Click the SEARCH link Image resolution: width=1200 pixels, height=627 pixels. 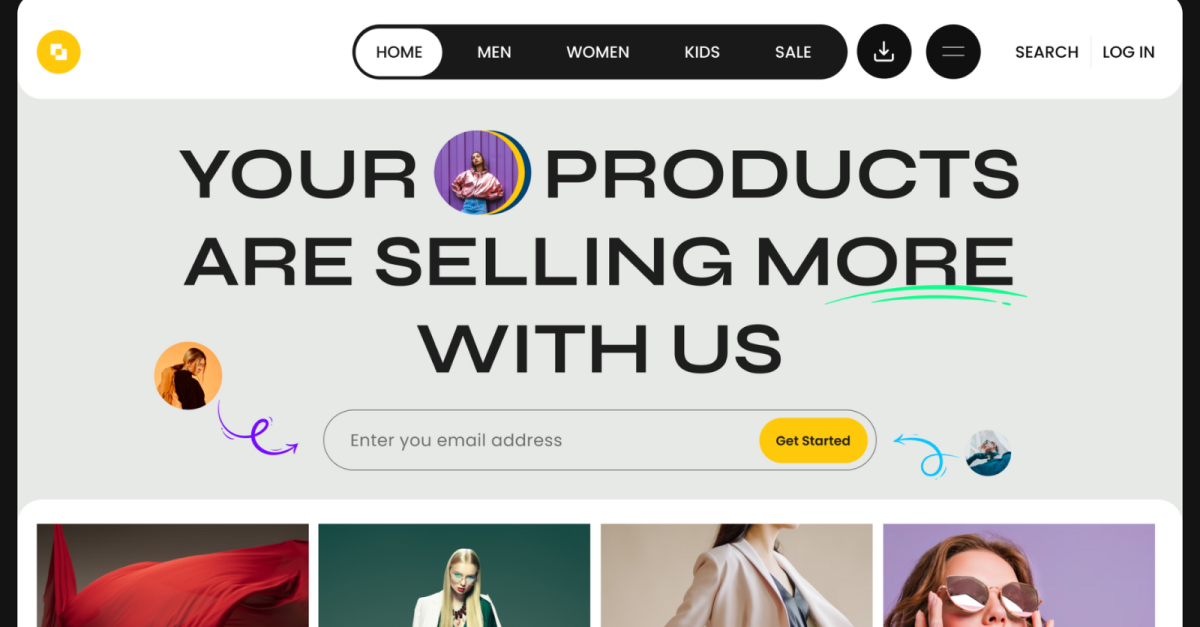pos(1046,52)
